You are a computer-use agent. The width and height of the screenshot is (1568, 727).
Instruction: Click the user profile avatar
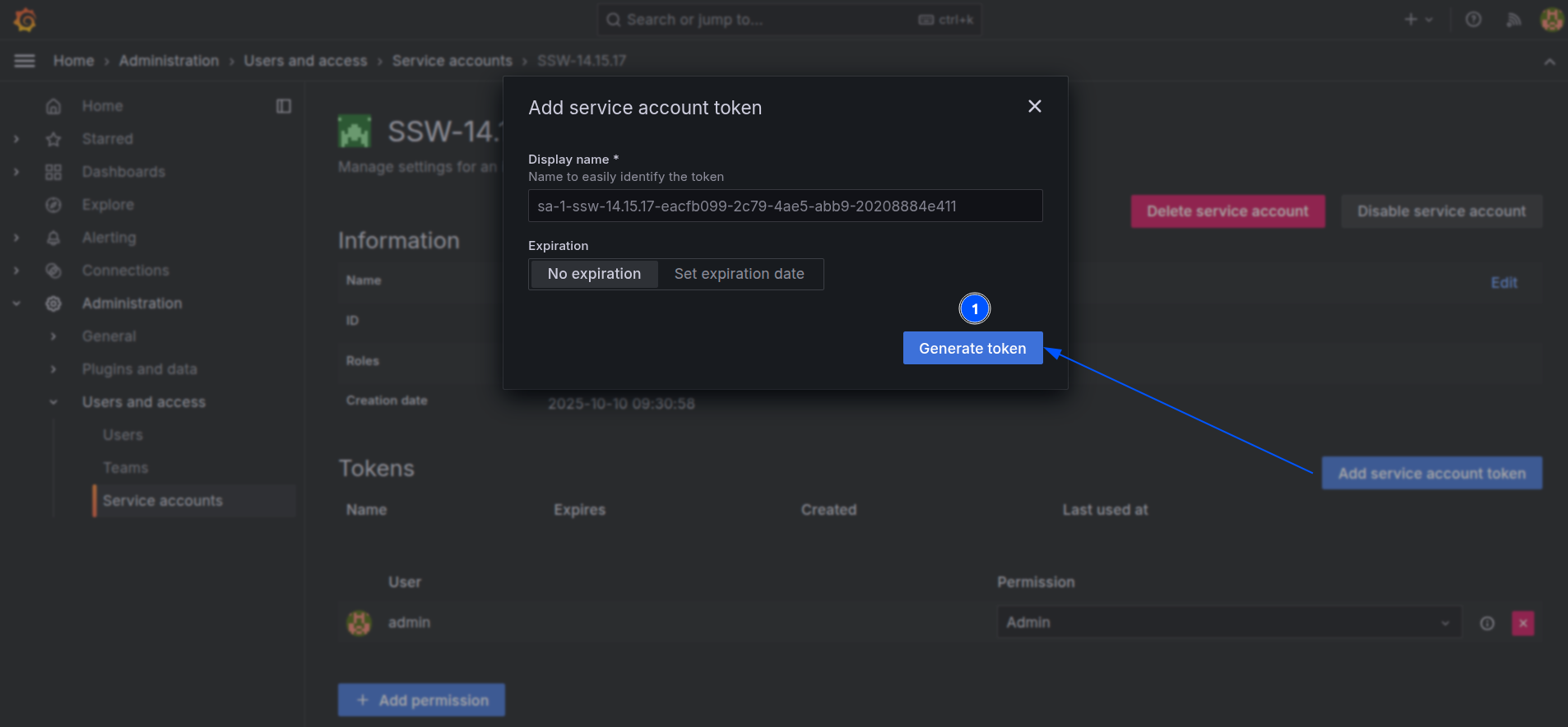pos(1552,20)
